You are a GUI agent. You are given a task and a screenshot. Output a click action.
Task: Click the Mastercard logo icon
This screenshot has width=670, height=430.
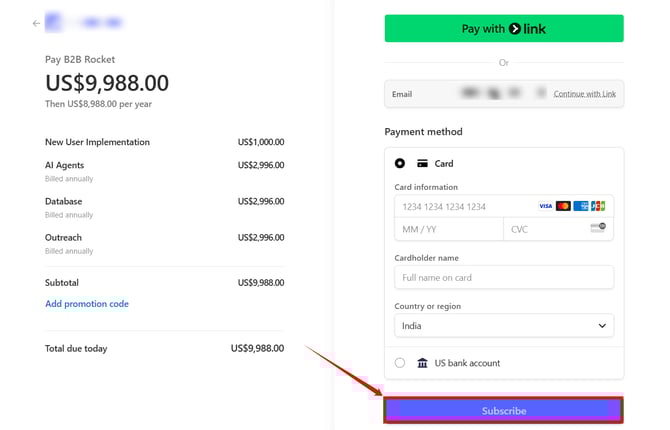563,206
